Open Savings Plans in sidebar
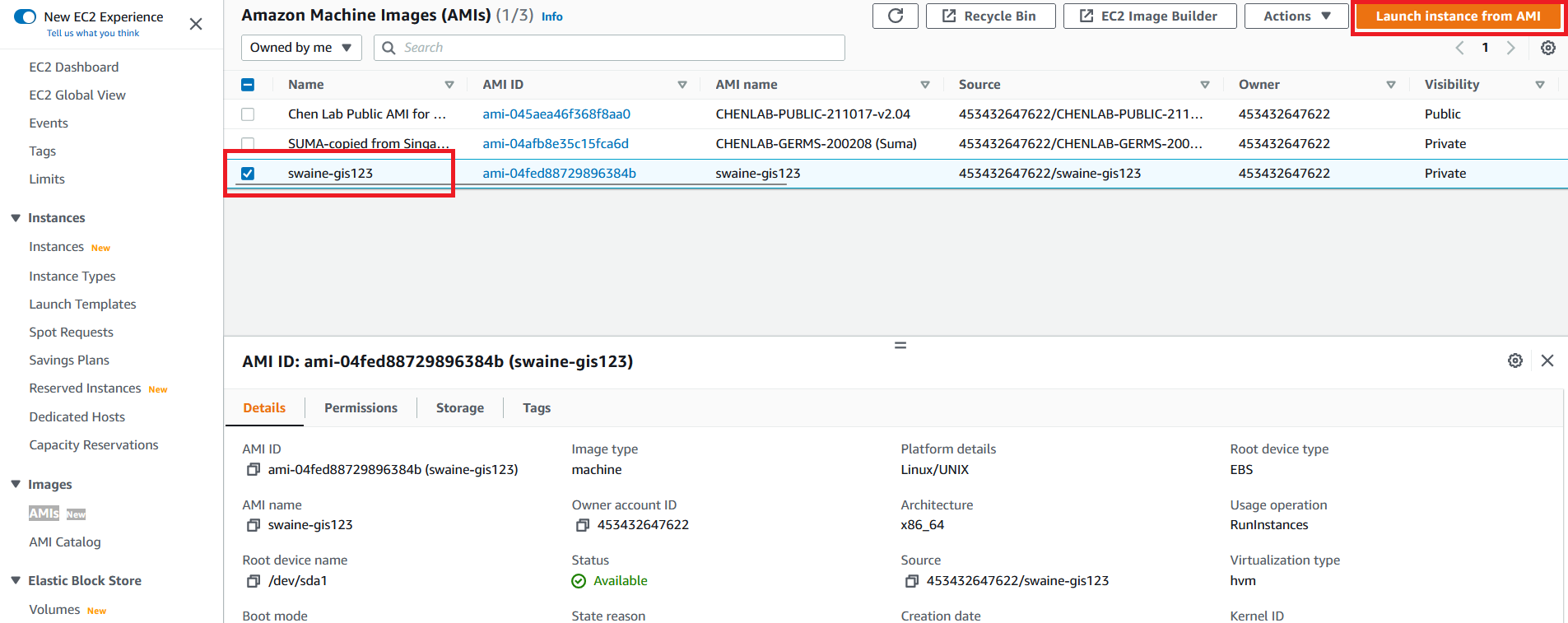 (69, 360)
